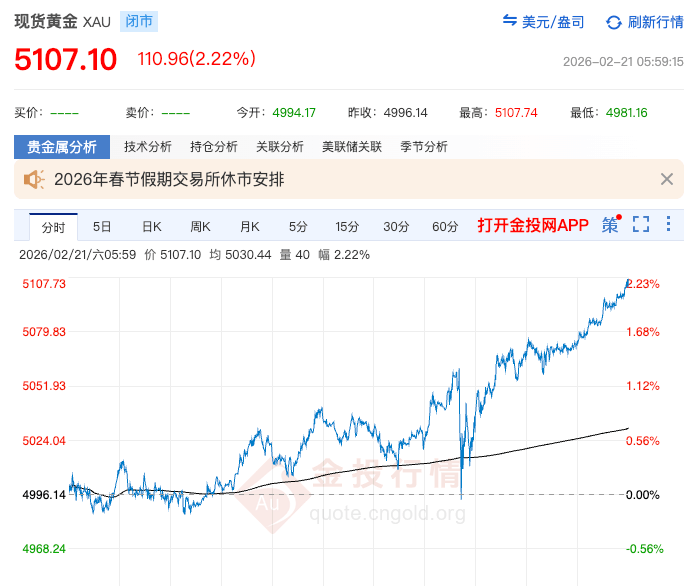The height and width of the screenshot is (586, 690).
Task: Click the 策 strategy icon
Action: click(x=610, y=225)
